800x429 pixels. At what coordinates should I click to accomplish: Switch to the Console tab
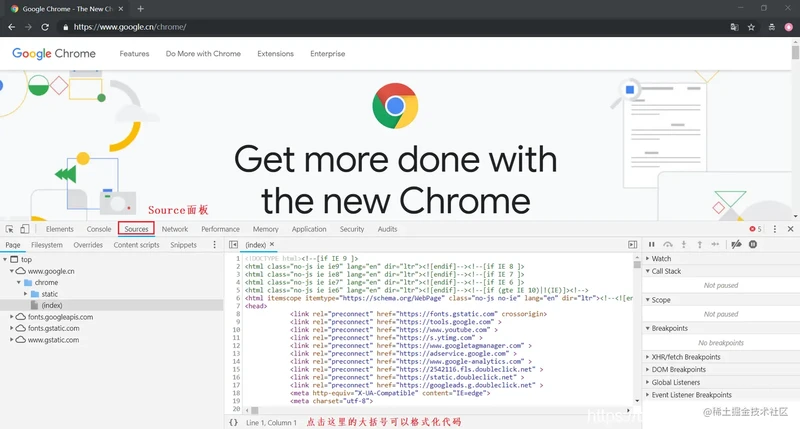tap(98, 229)
